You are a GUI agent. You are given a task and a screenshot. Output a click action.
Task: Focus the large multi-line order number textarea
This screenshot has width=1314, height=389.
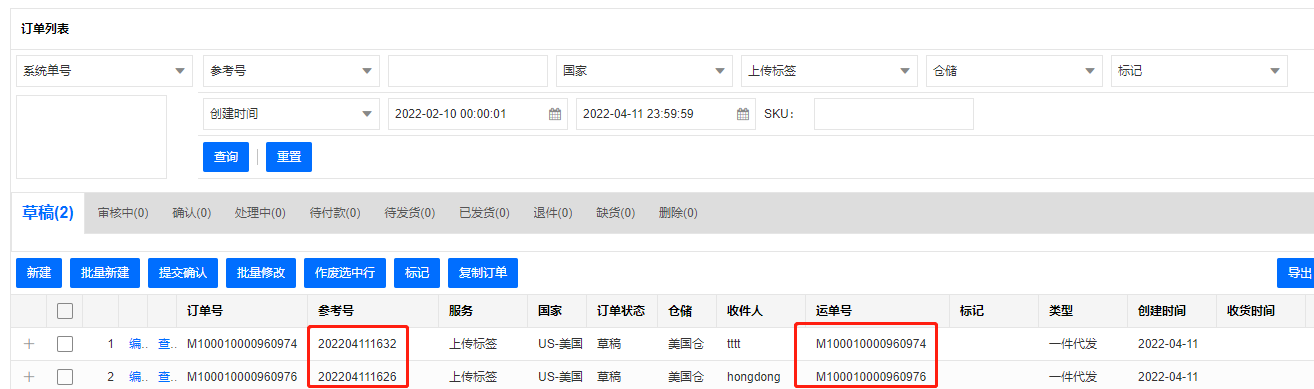point(92,137)
